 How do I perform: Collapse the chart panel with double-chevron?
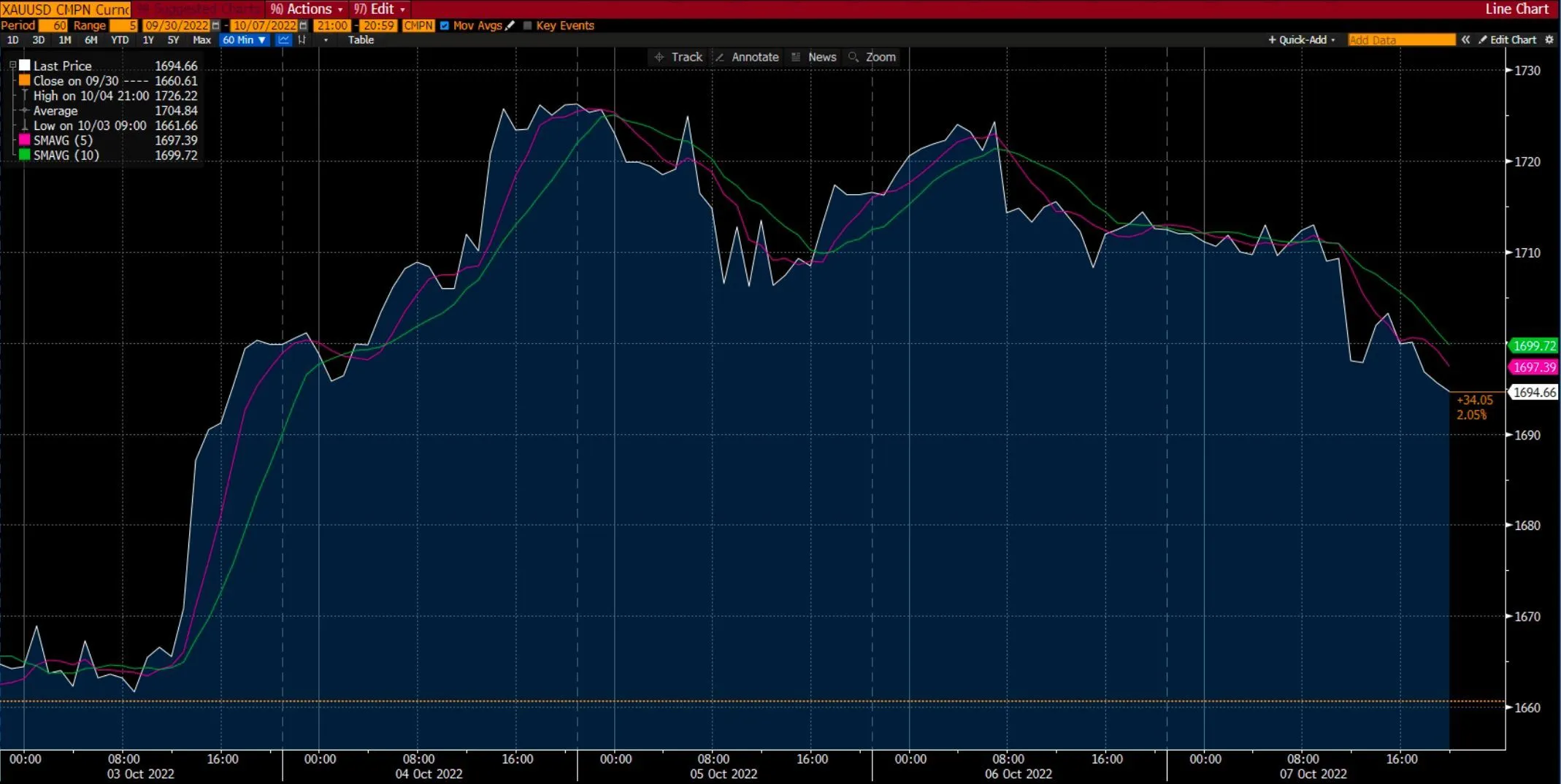tap(1467, 39)
